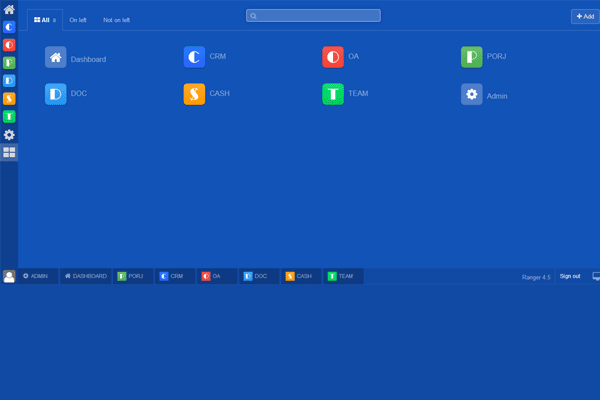
Task: Click the all-apps grid icon in the sidebar
Action: (x=9, y=152)
